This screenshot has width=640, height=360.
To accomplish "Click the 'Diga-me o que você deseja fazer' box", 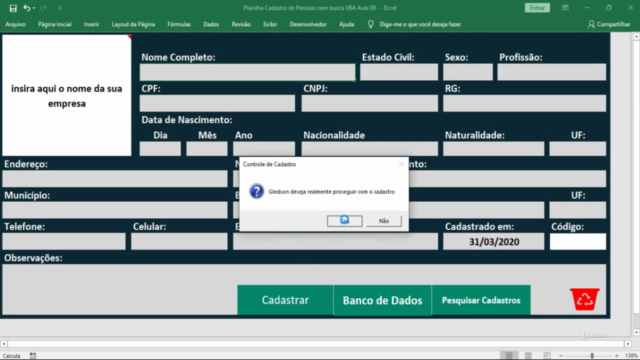I will [x=420, y=24].
